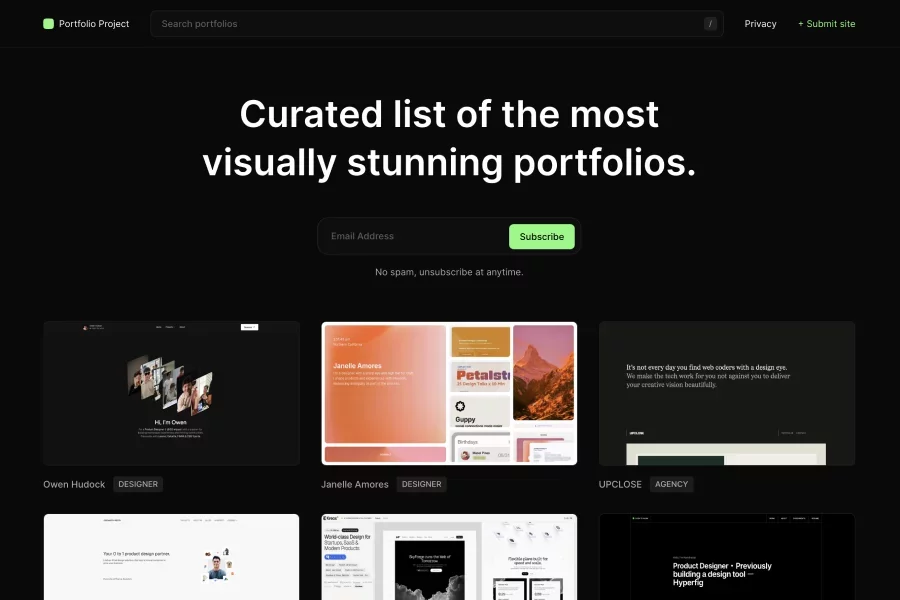Click the slash shortcut badge in search bar

(x=710, y=24)
